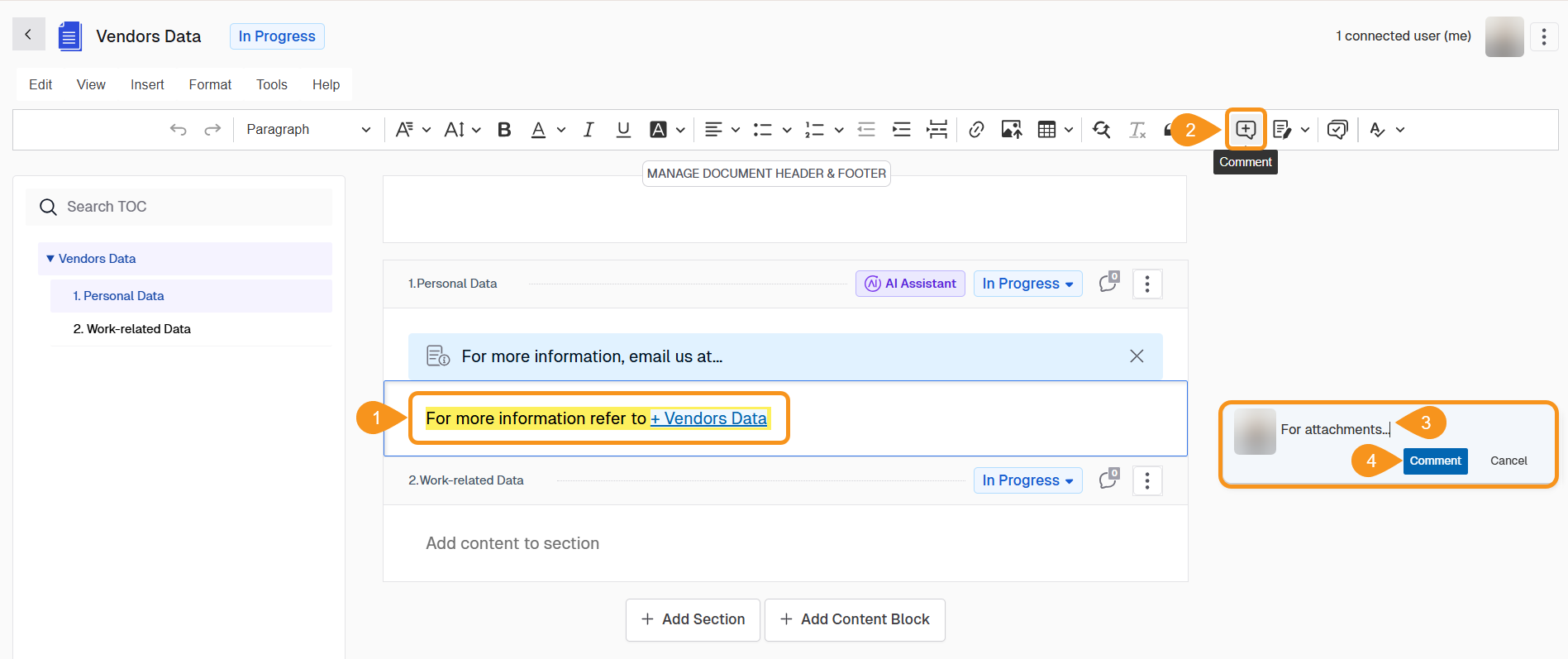Toggle underline text formatting
This screenshot has height=659, width=1568.
(x=623, y=130)
